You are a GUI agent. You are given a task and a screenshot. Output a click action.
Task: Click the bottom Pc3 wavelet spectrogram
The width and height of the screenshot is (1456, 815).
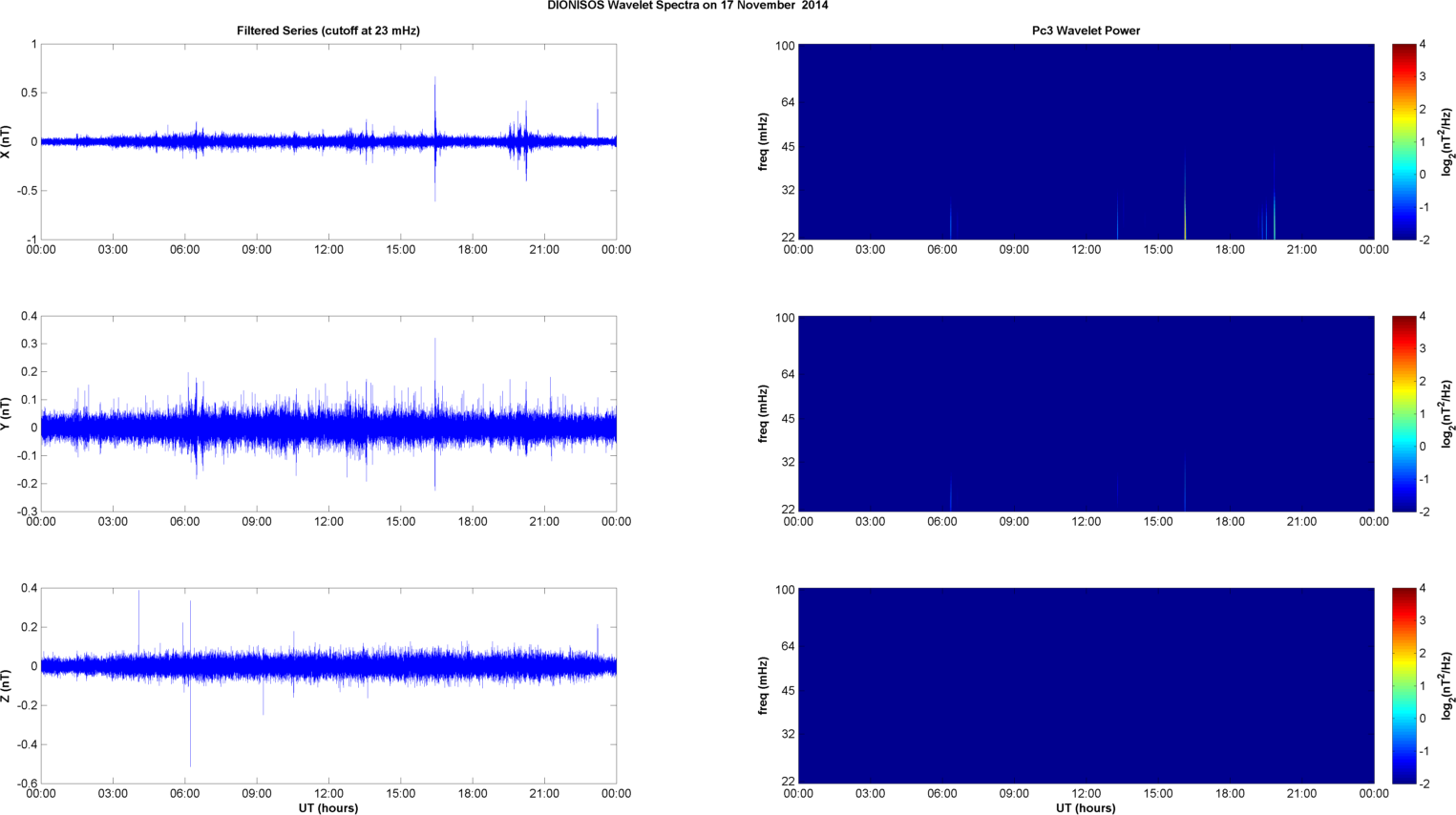point(1086,685)
